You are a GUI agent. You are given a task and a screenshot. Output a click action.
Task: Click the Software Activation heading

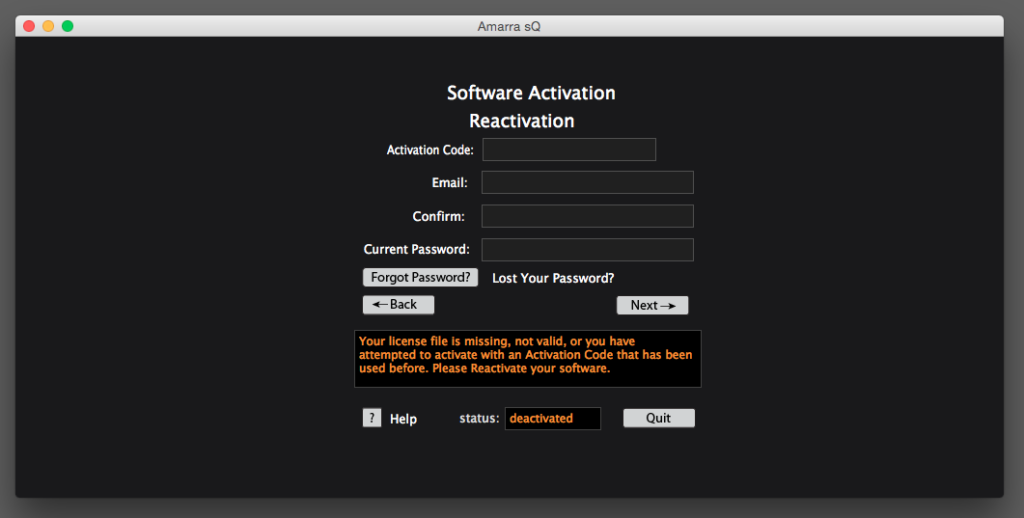[531, 93]
